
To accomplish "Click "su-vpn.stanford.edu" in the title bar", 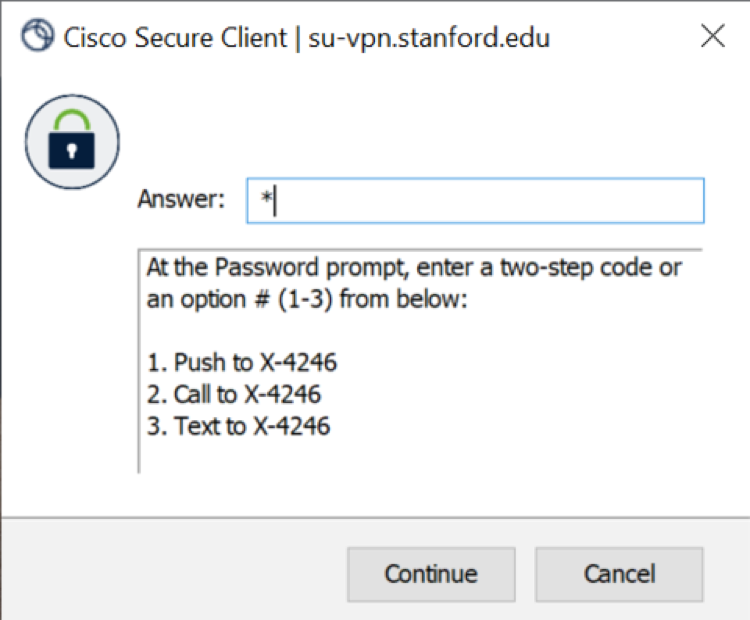I will 428,38.
